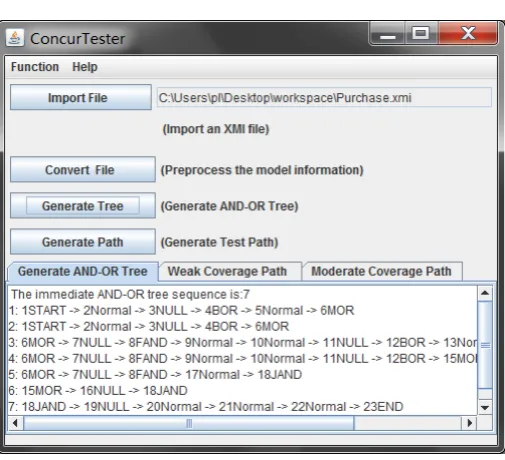Switch to the Weak Coverage Path tab

tap(230, 271)
